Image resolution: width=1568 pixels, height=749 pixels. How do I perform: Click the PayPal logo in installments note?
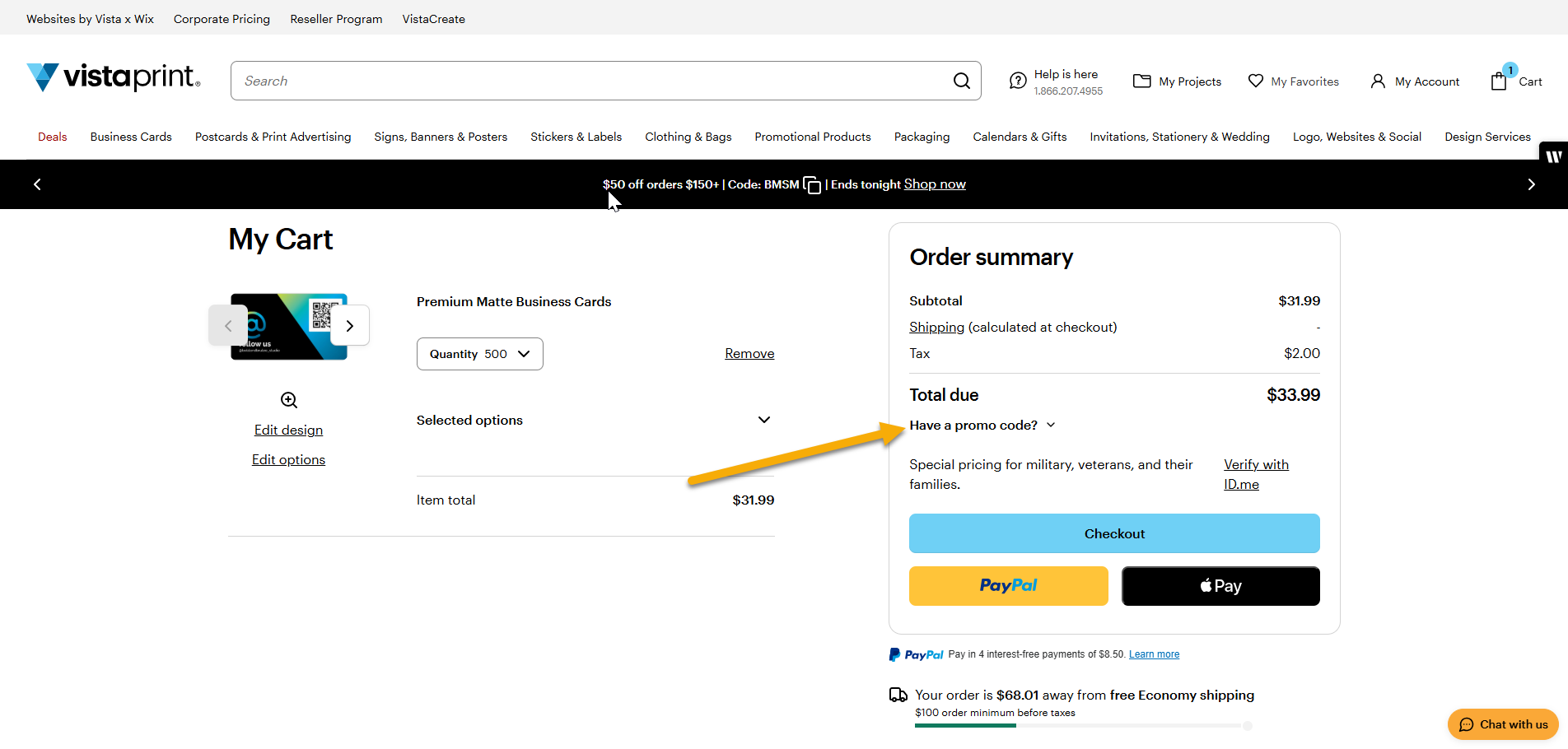tap(916, 654)
